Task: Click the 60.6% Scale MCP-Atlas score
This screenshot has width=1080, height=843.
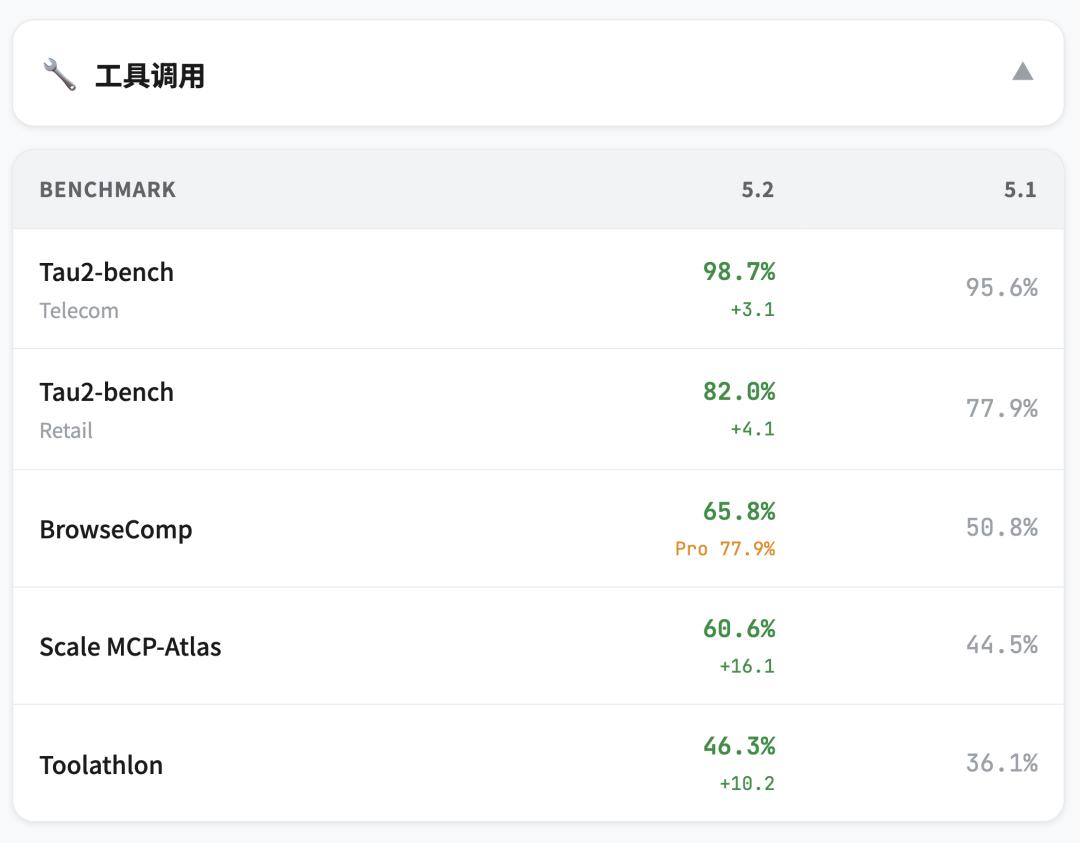Action: pos(739,628)
